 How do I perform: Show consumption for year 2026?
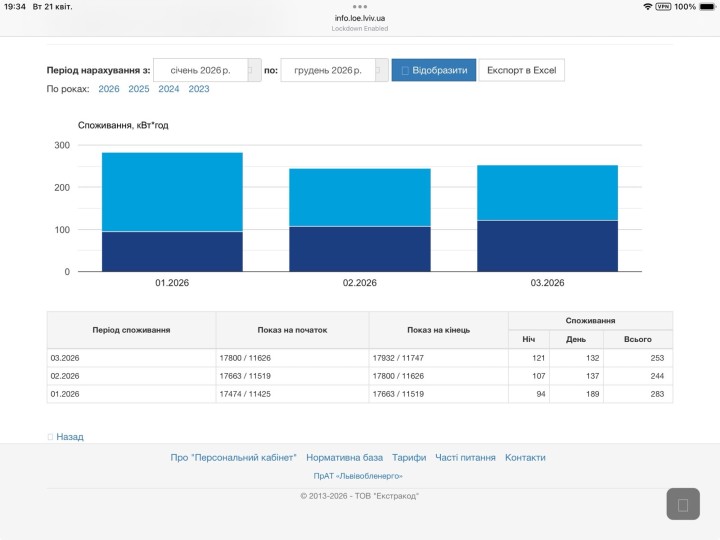[109, 89]
